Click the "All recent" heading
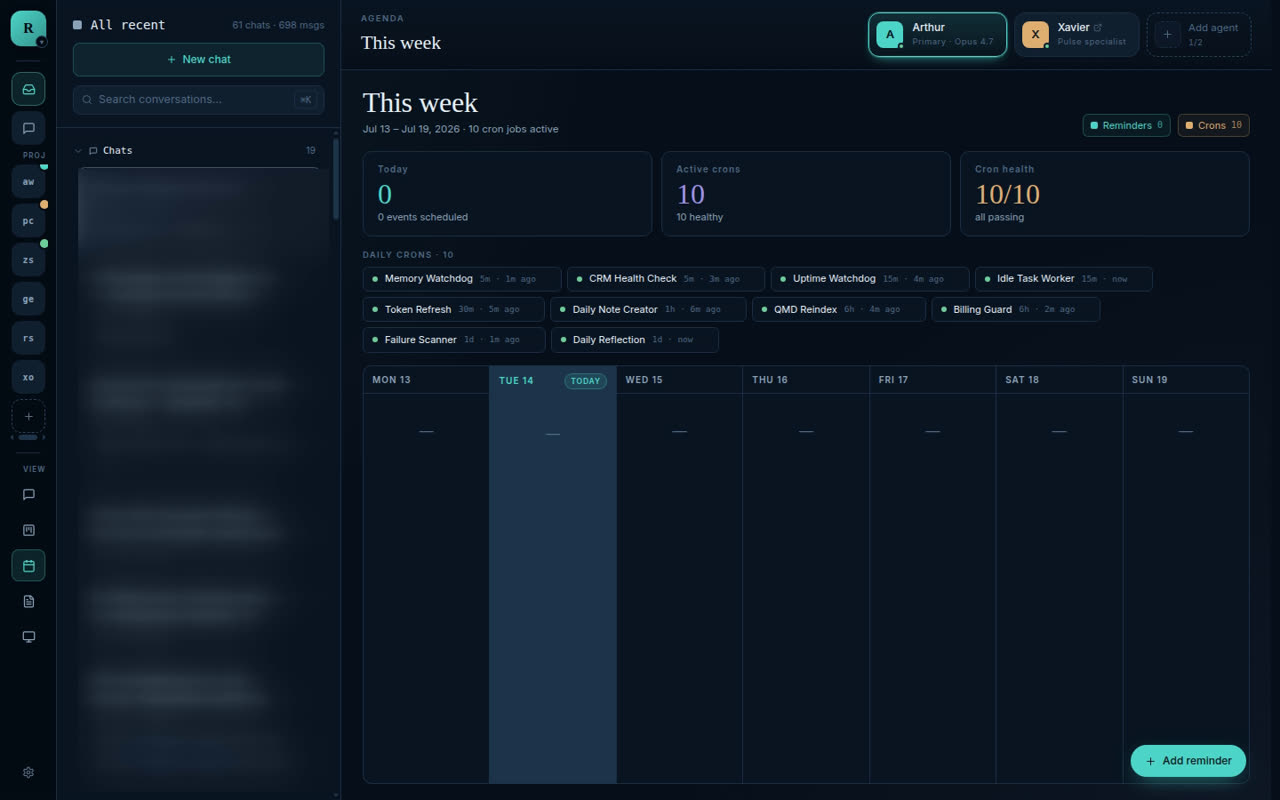1280x800 pixels. coord(128,25)
